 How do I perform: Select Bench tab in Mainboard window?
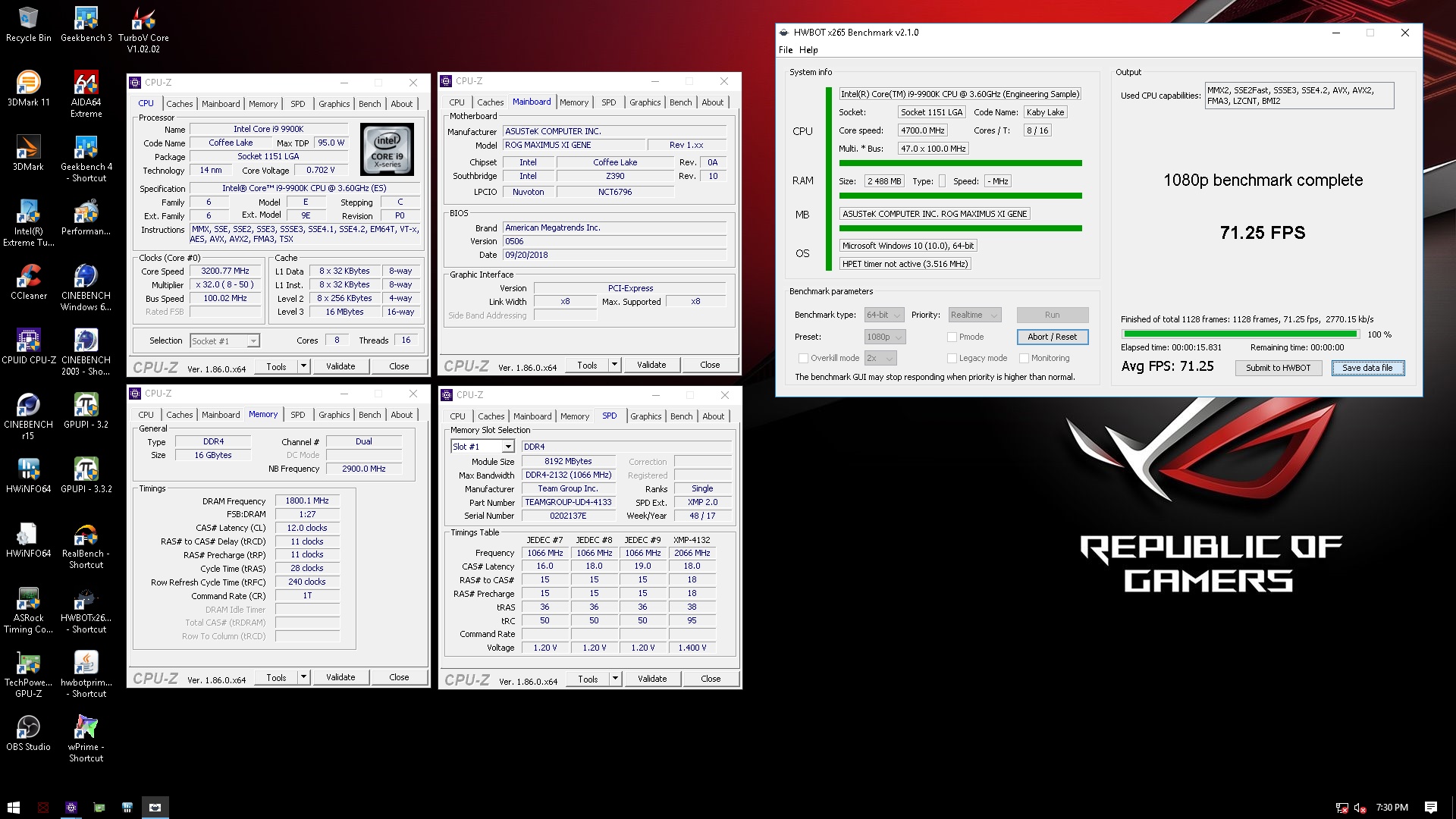[680, 102]
